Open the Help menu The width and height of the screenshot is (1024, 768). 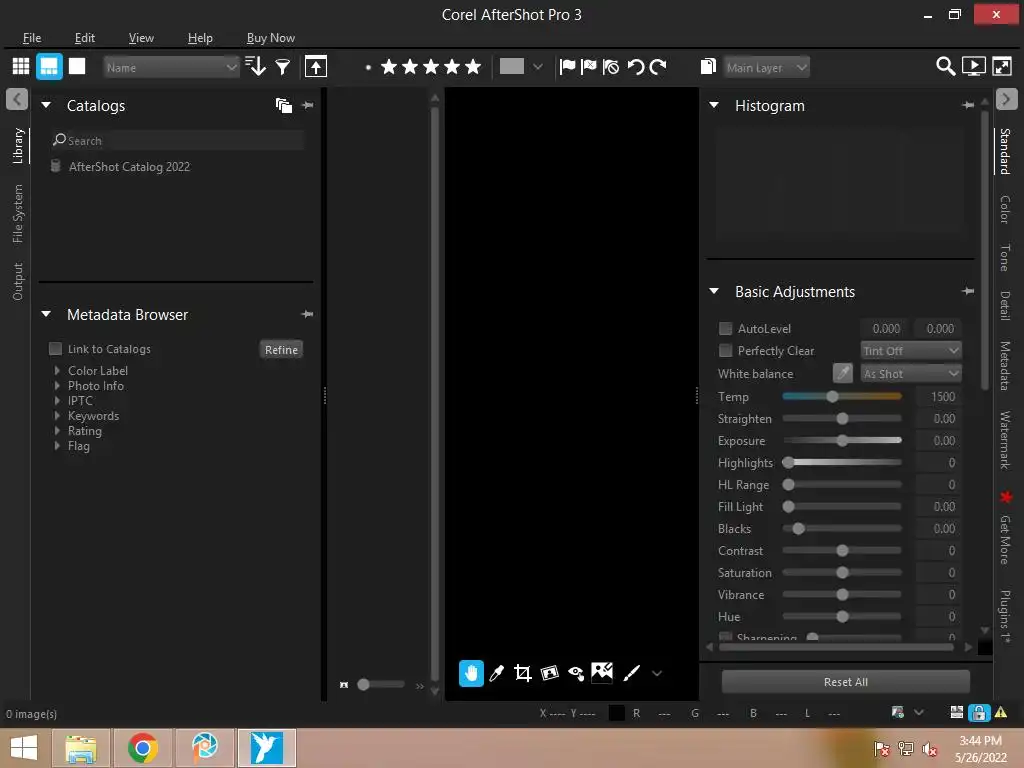[x=200, y=38]
